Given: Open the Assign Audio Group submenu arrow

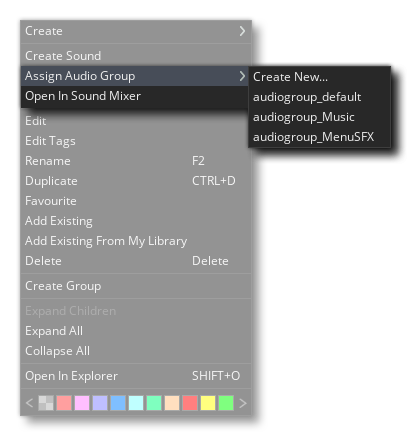Looking at the screenshot, I should click(x=242, y=76).
